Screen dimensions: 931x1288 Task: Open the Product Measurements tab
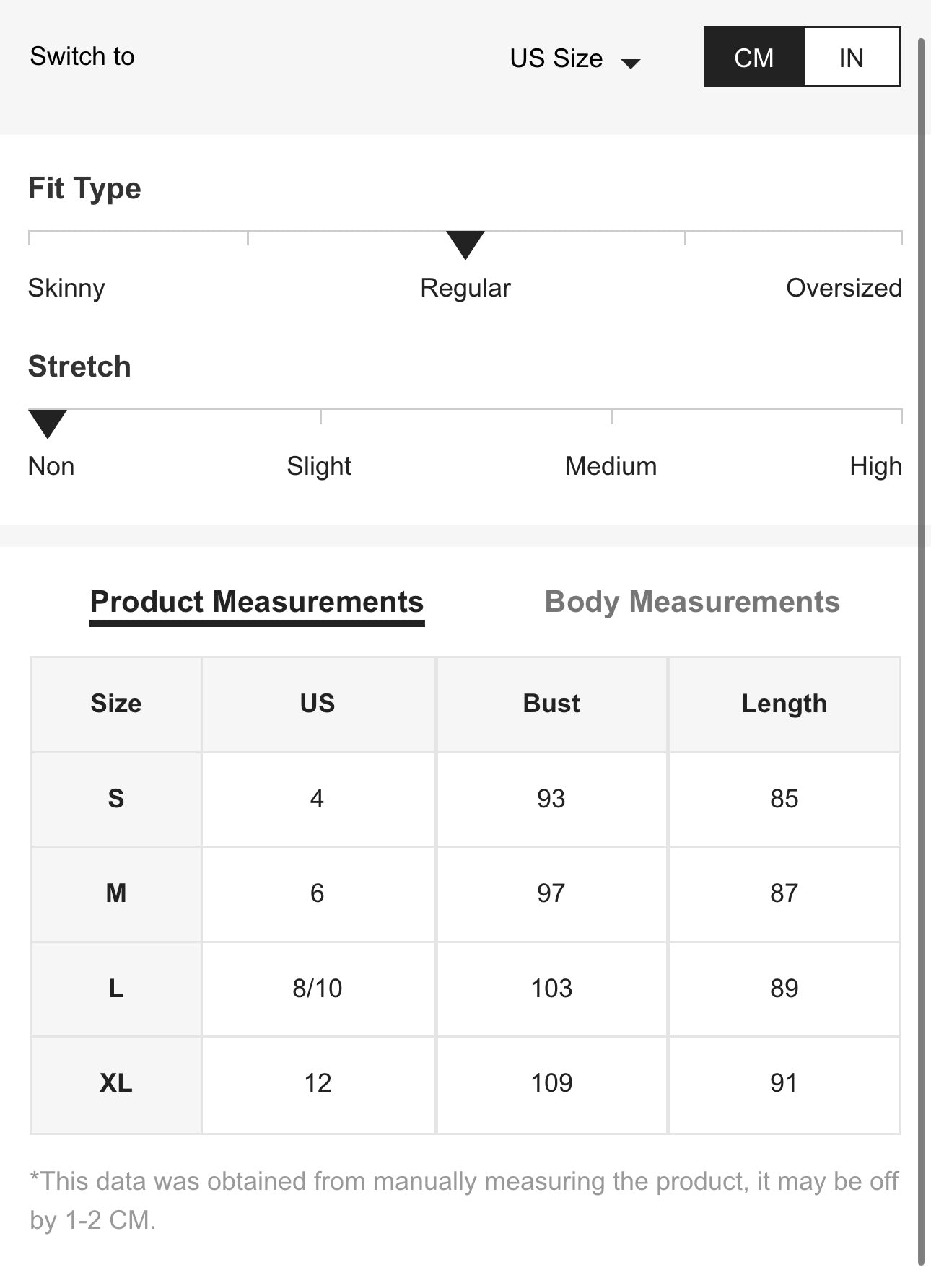(257, 602)
